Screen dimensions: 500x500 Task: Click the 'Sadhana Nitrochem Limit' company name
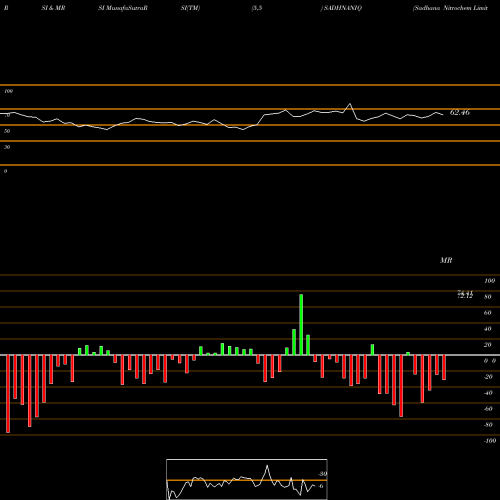click(450, 8)
